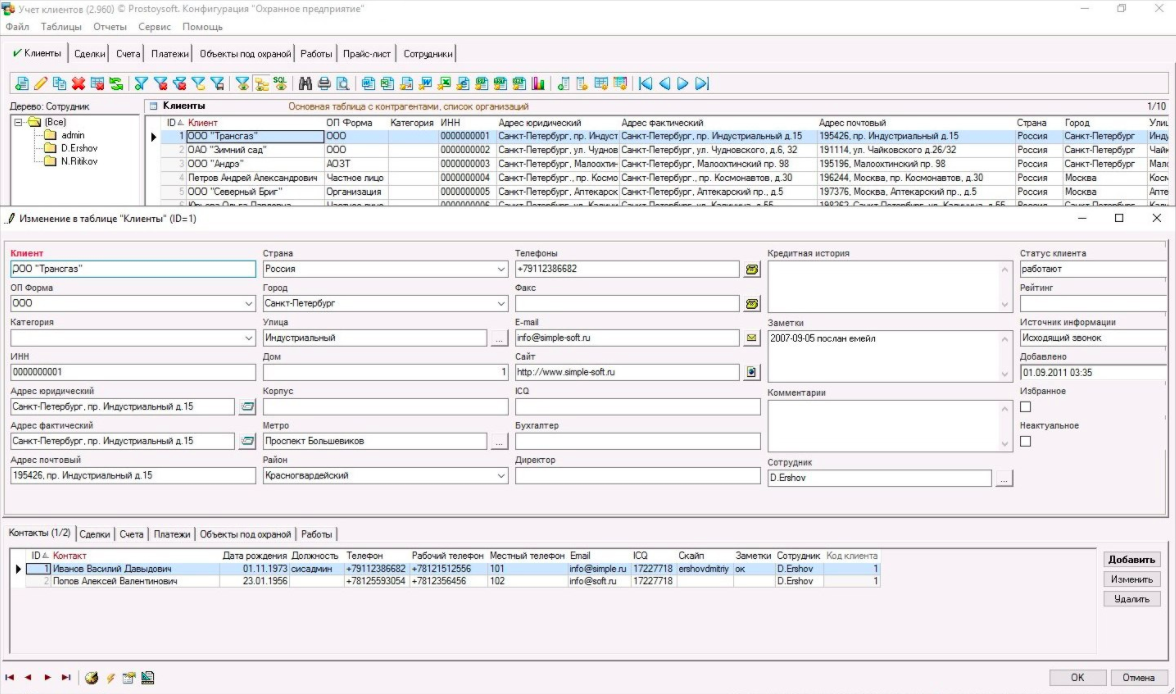
Task: Open the Отчеты menu
Action: point(109,27)
